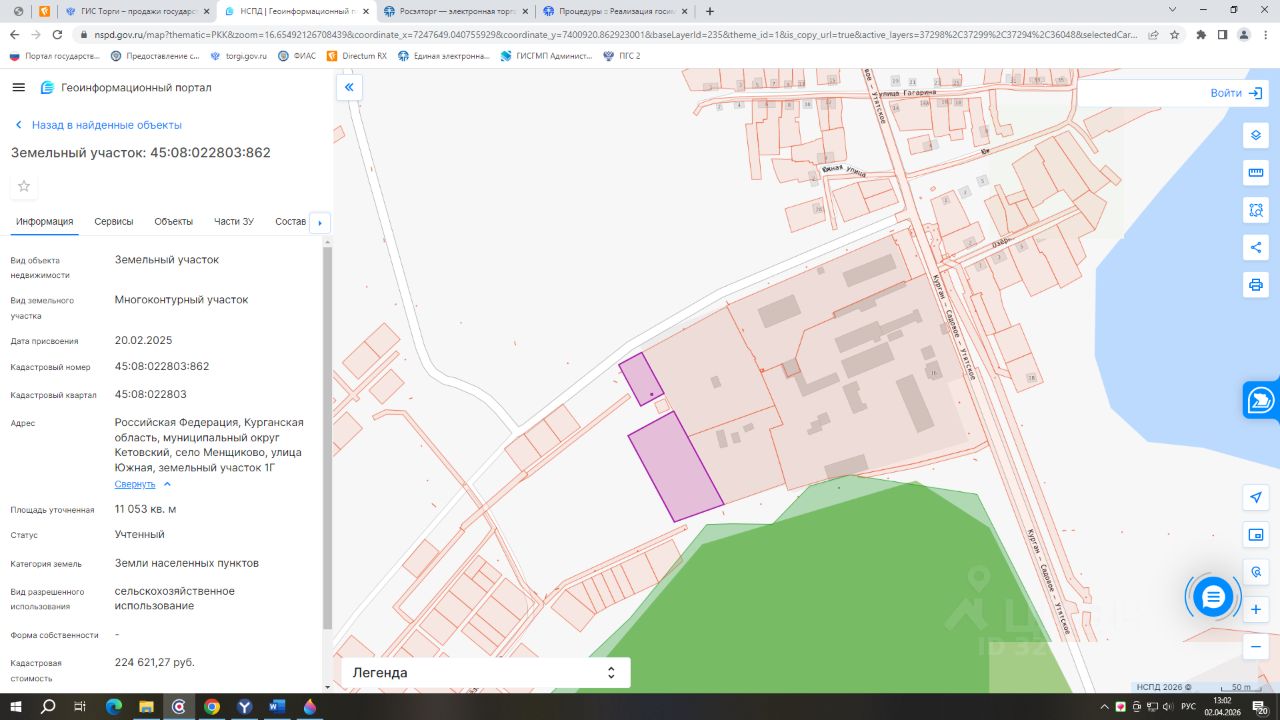Select the ruler measurement tool
The height and width of the screenshot is (720, 1280).
coord(1256,173)
